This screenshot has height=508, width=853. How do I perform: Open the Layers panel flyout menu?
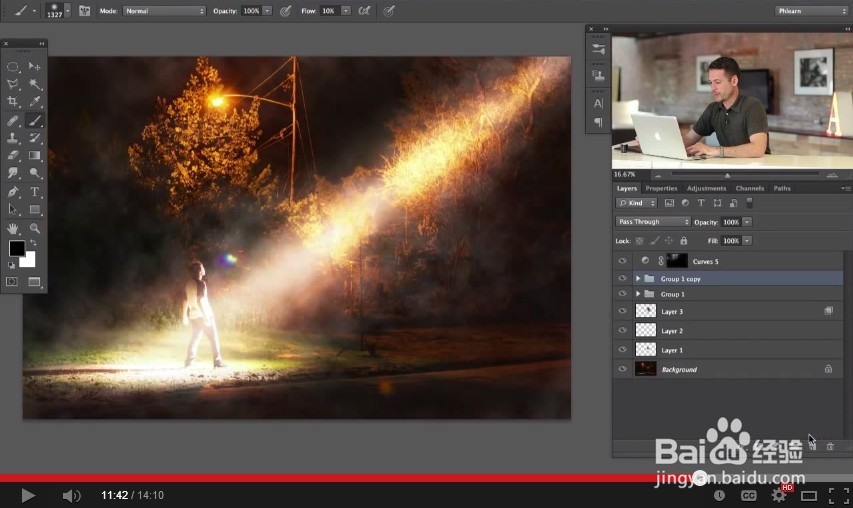pyautogui.click(x=845, y=188)
